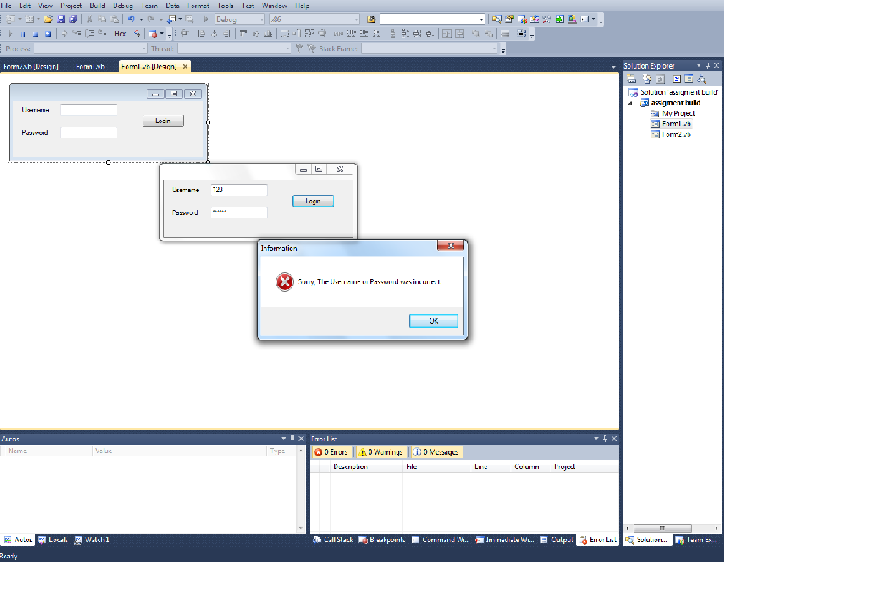
Task: Open the Debug configuration dropdown
Action: click(262, 19)
